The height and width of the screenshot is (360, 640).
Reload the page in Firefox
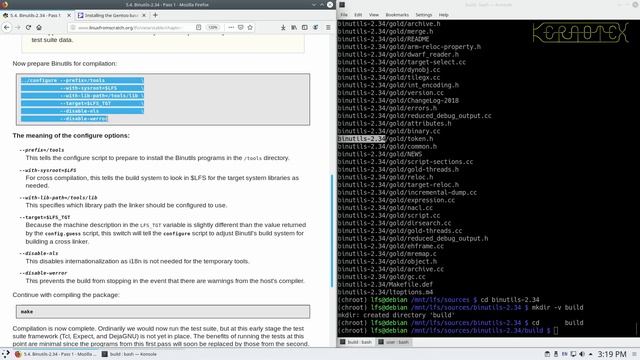pos(28,27)
